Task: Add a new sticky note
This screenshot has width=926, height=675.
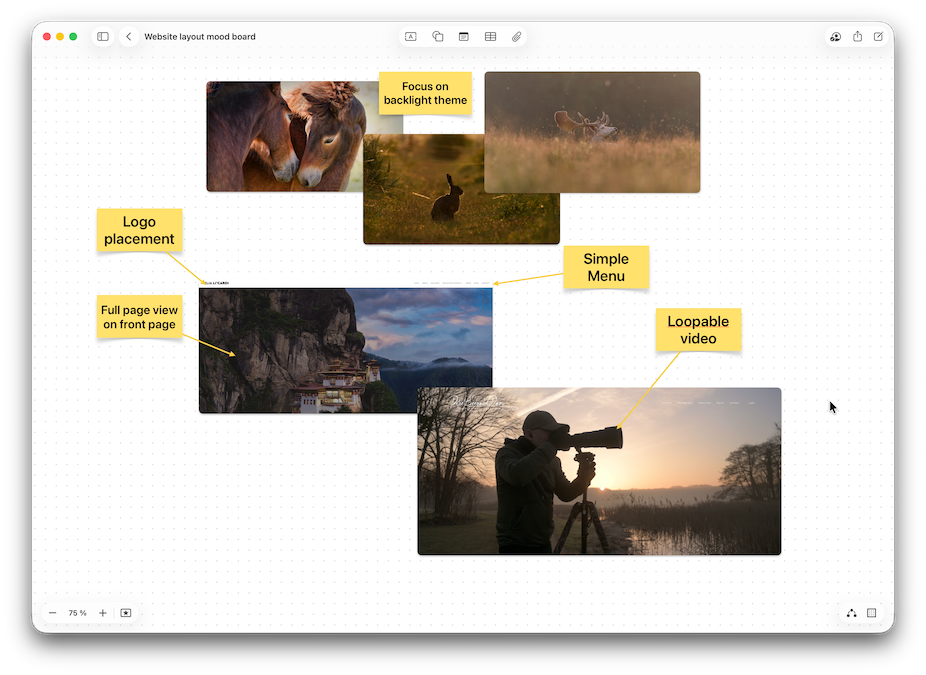Action: pos(463,36)
